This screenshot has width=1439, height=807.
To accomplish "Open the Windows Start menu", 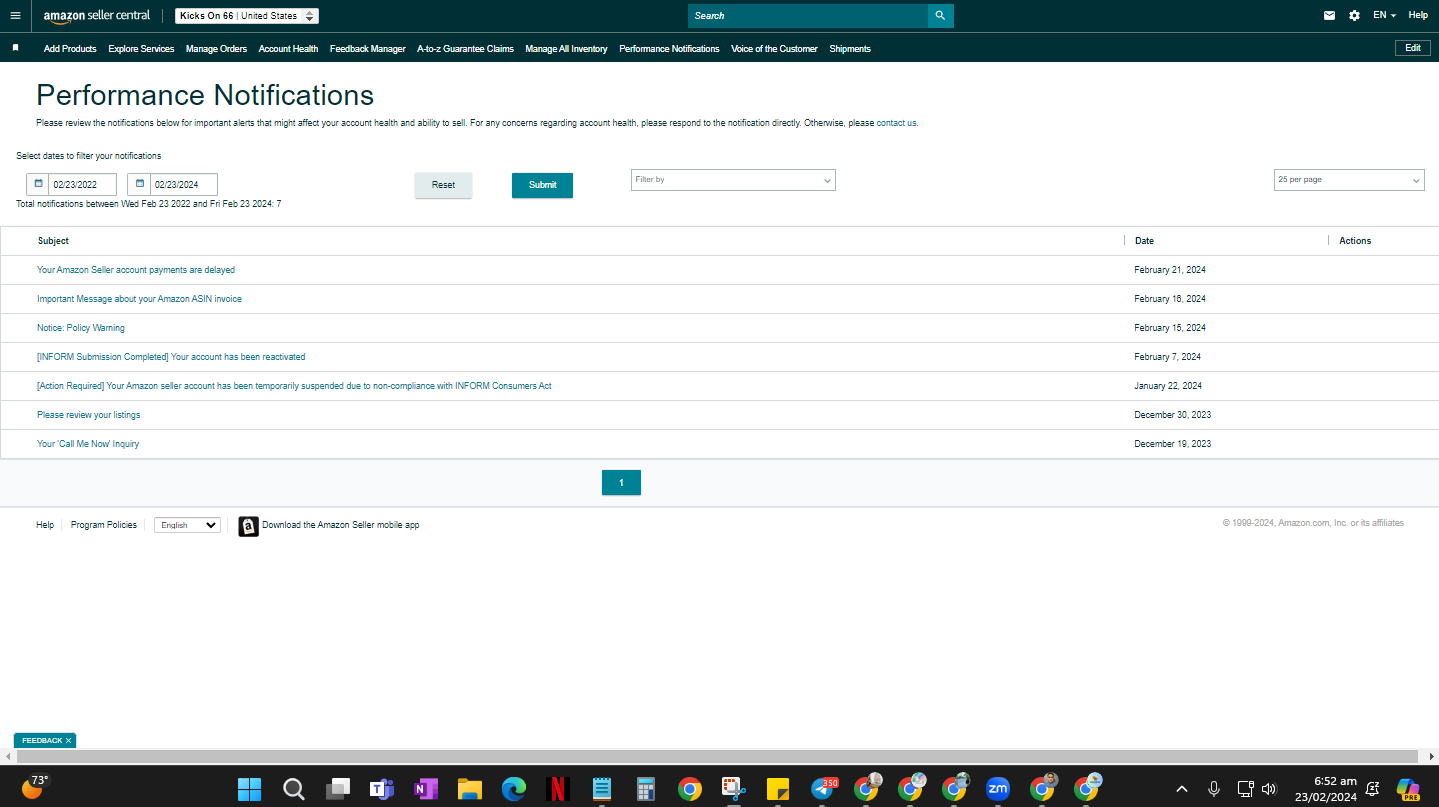I will [249, 789].
